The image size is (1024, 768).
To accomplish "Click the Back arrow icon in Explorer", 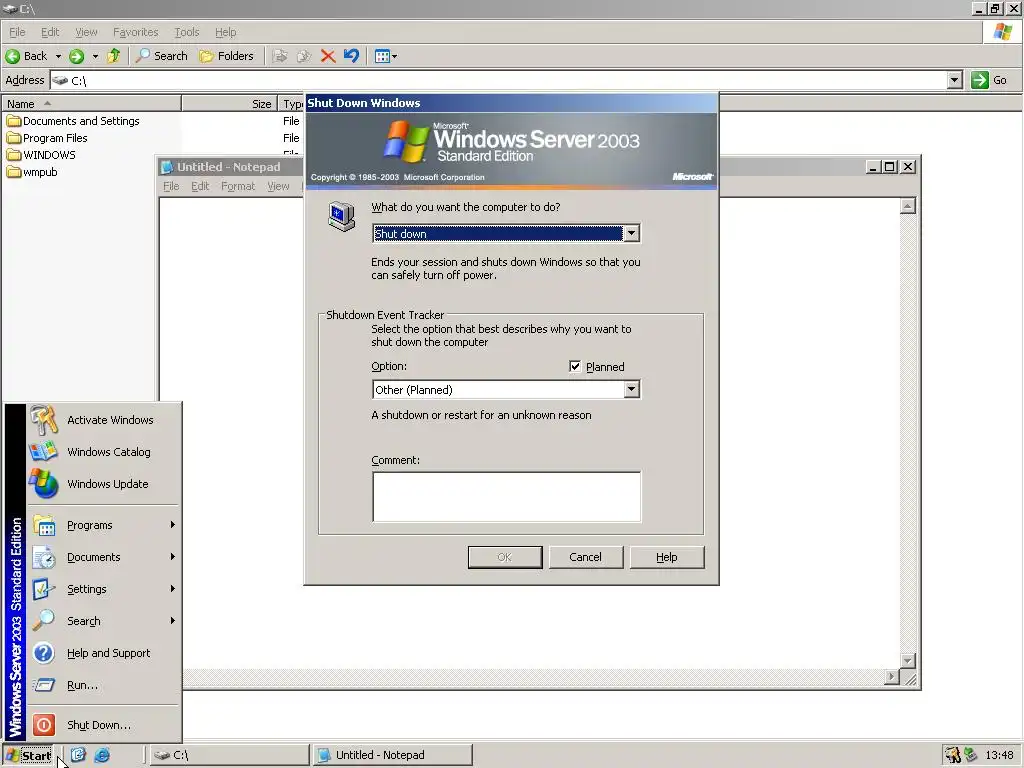I will [12, 56].
